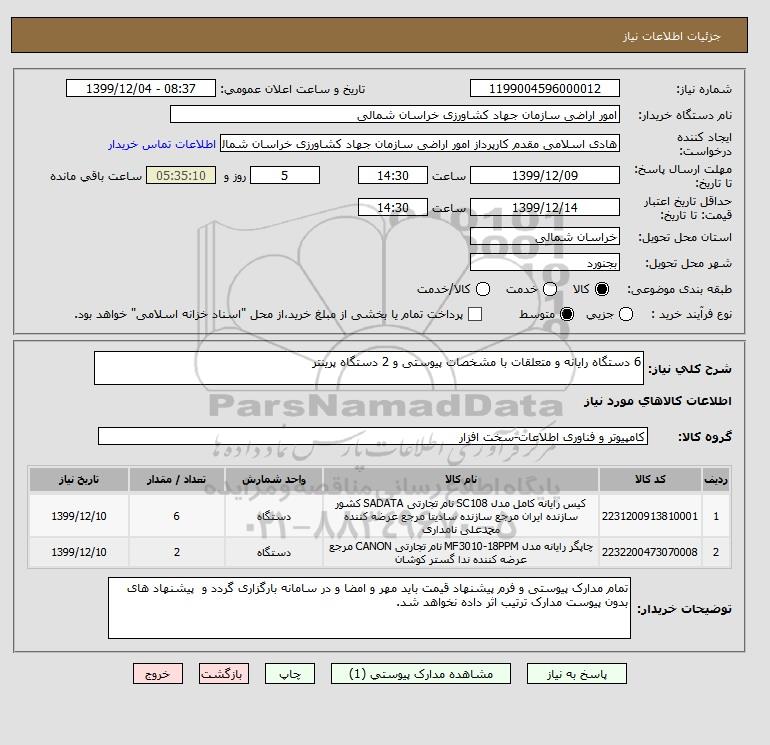770x745 pixels.
Task: Click the buyer organization name field
Action: click(395, 114)
